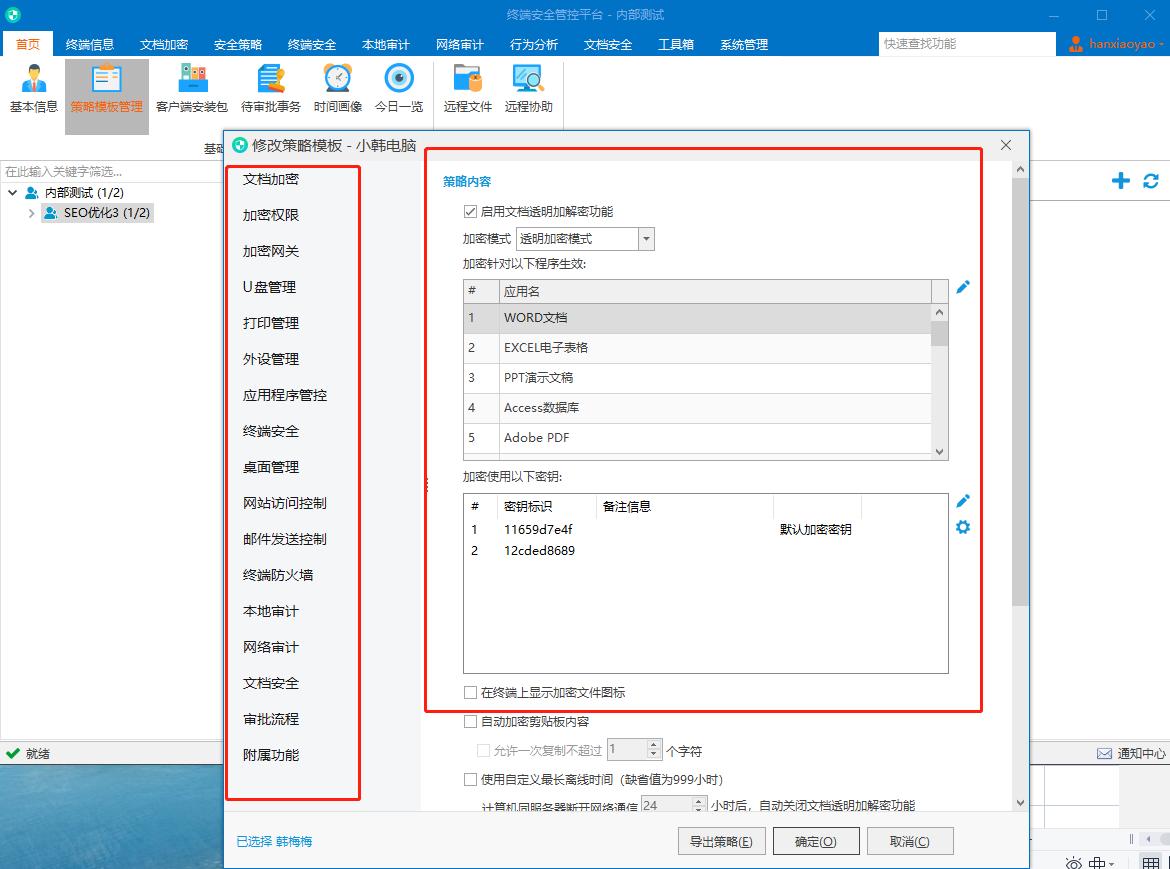This screenshot has width=1170, height=869.
Task: Expand the SEO优化3 tree node
Action: [31, 213]
